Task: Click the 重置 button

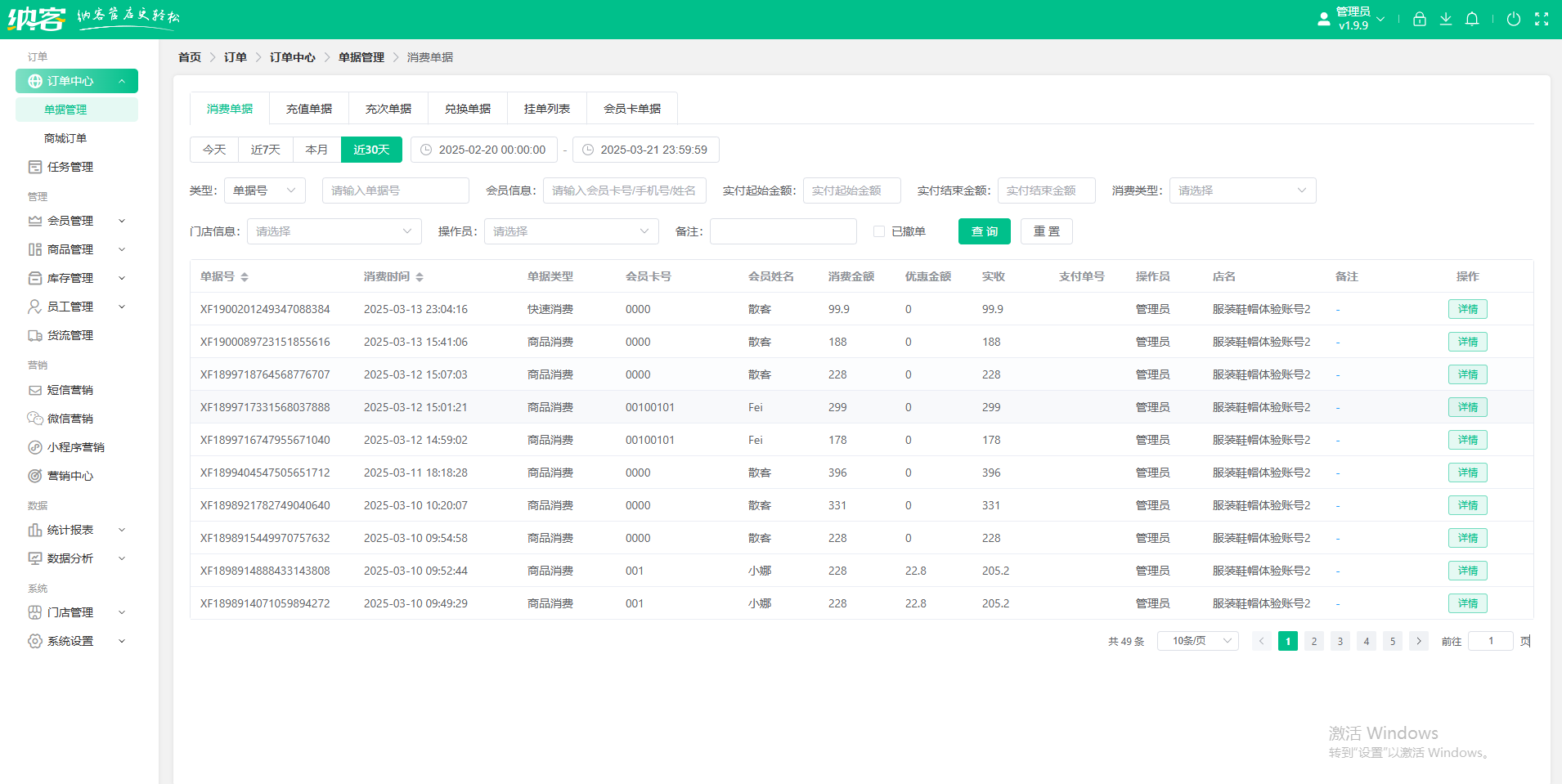Action: coord(1047,231)
